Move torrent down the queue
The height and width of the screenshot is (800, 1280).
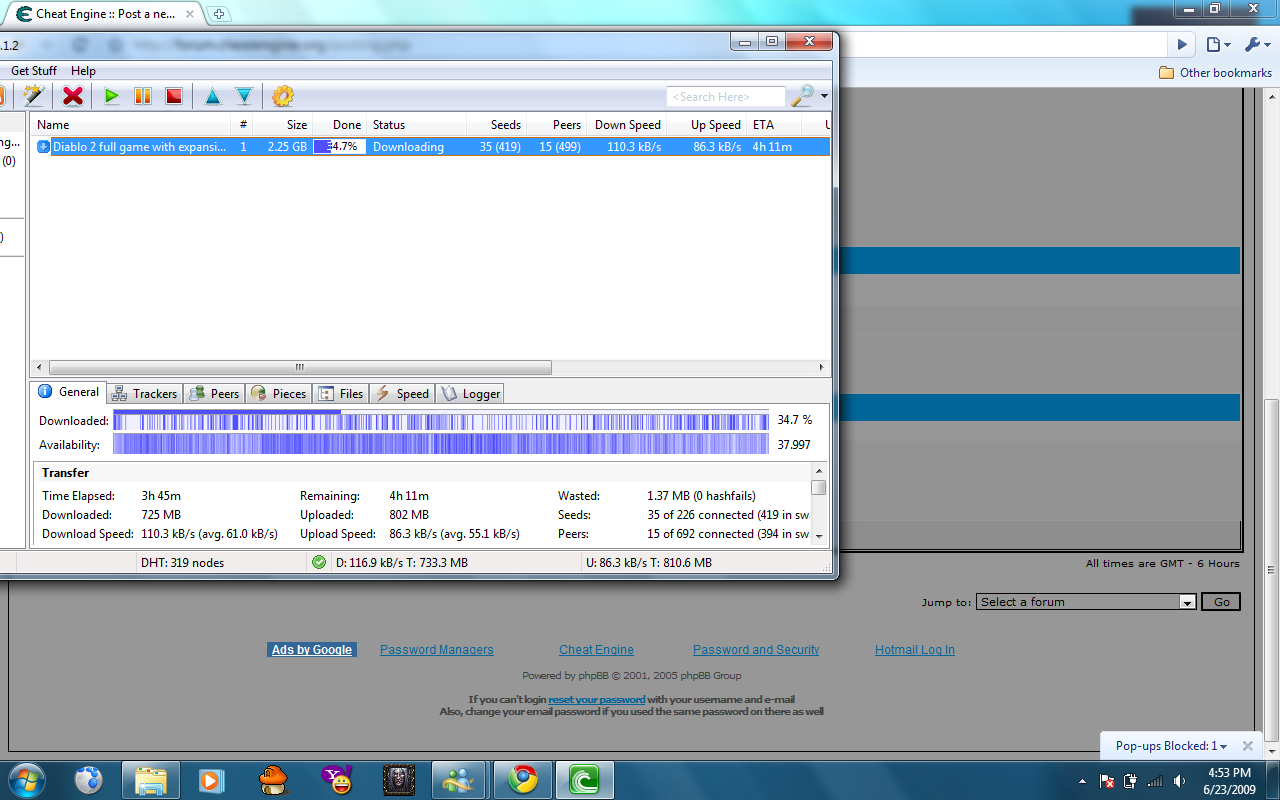pos(243,96)
